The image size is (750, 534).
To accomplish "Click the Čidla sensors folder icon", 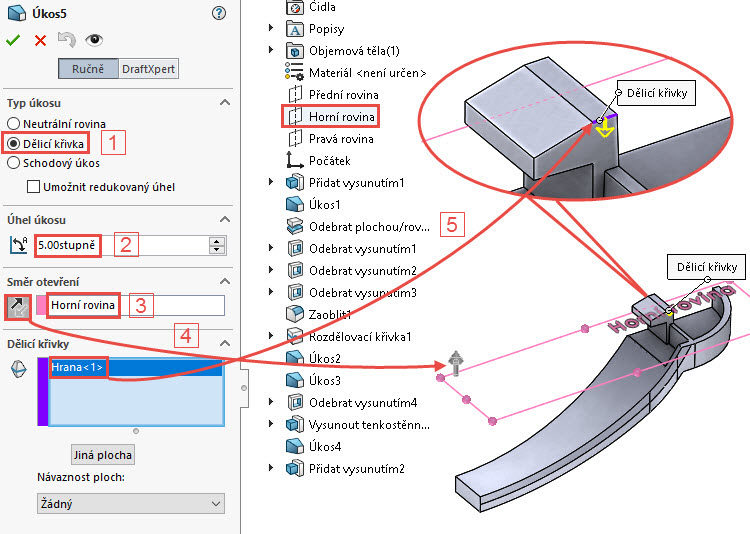I will [x=295, y=7].
